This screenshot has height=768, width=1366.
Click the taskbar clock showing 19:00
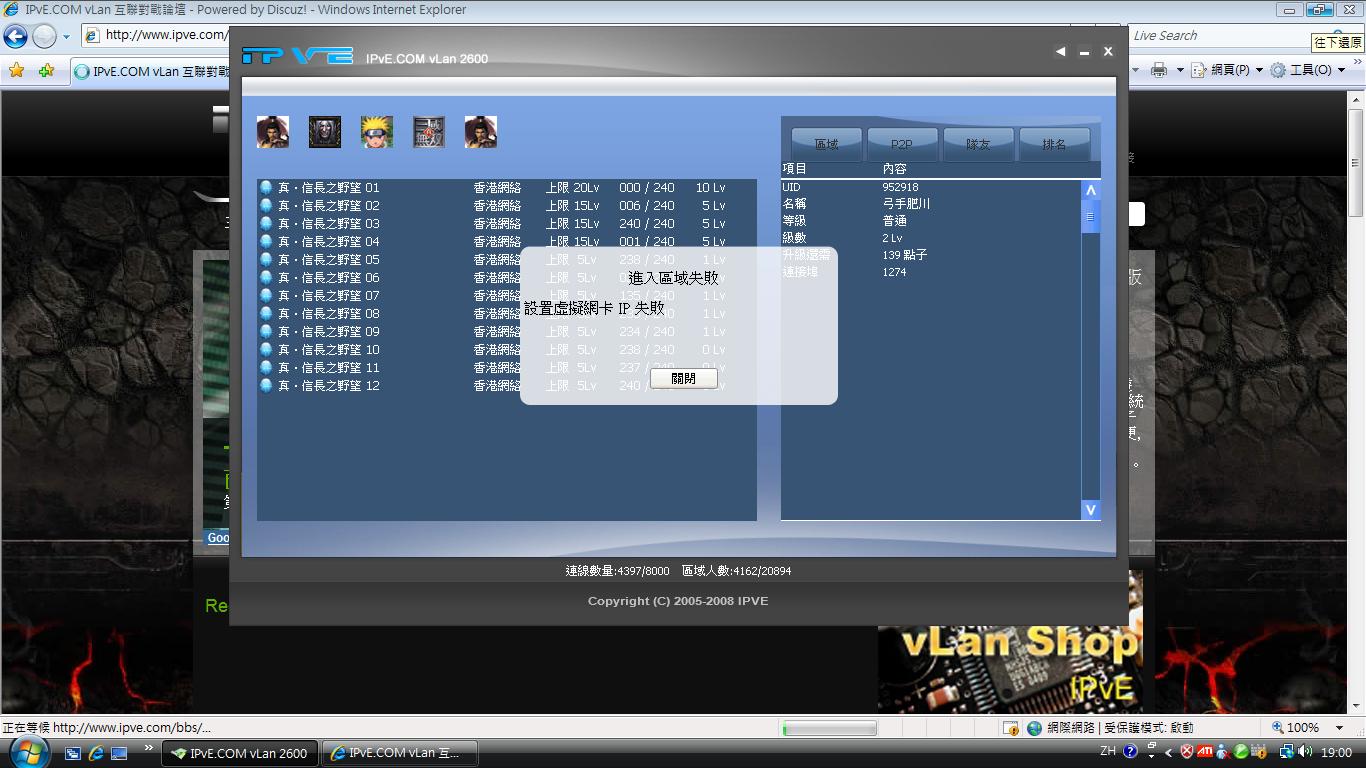click(x=1336, y=752)
